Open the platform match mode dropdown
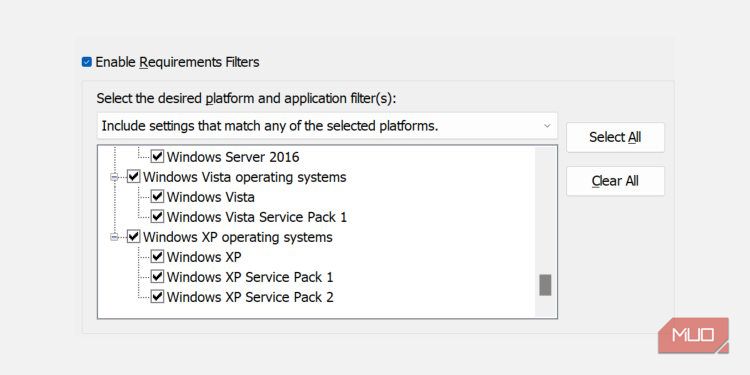This screenshot has width=750, height=375. pos(327,126)
